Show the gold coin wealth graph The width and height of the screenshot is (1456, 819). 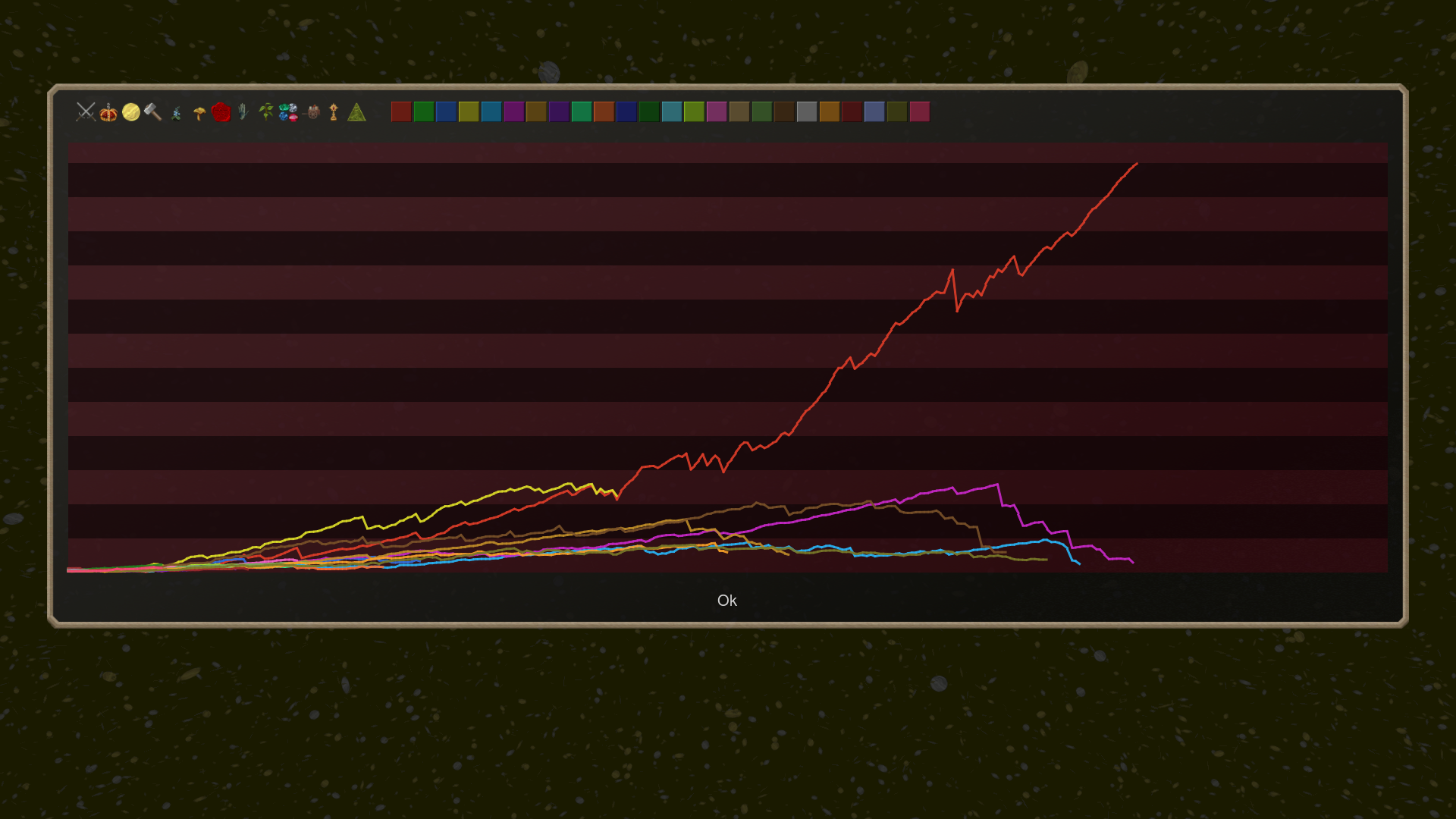tap(131, 112)
